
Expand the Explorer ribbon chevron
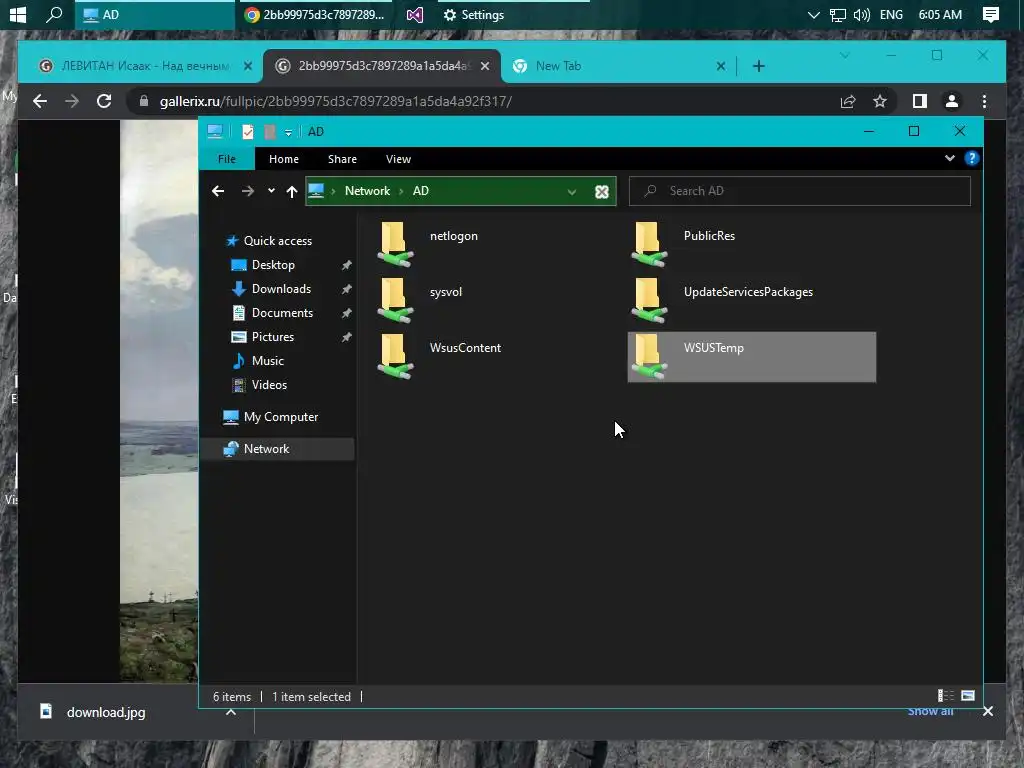[x=950, y=158]
